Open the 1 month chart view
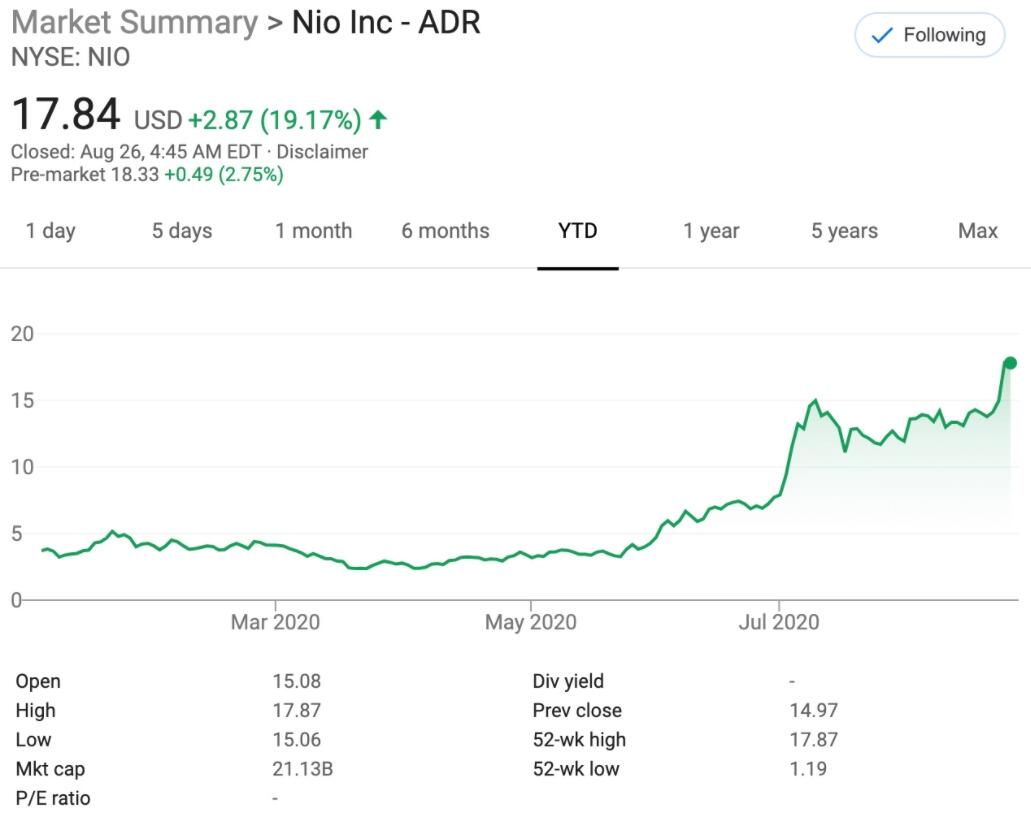 coord(314,231)
